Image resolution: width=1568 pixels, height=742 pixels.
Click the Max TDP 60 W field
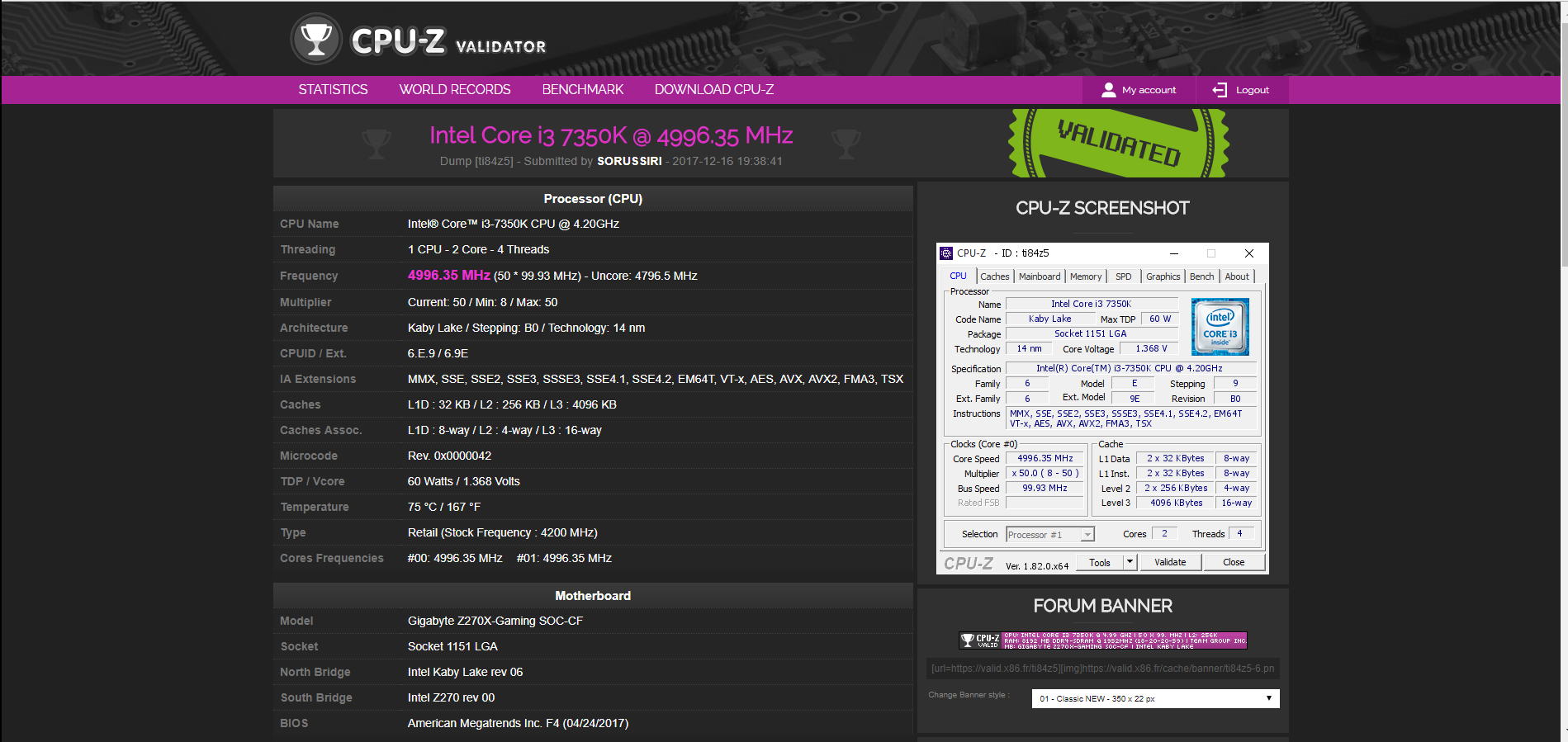[x=1159, y=319]
